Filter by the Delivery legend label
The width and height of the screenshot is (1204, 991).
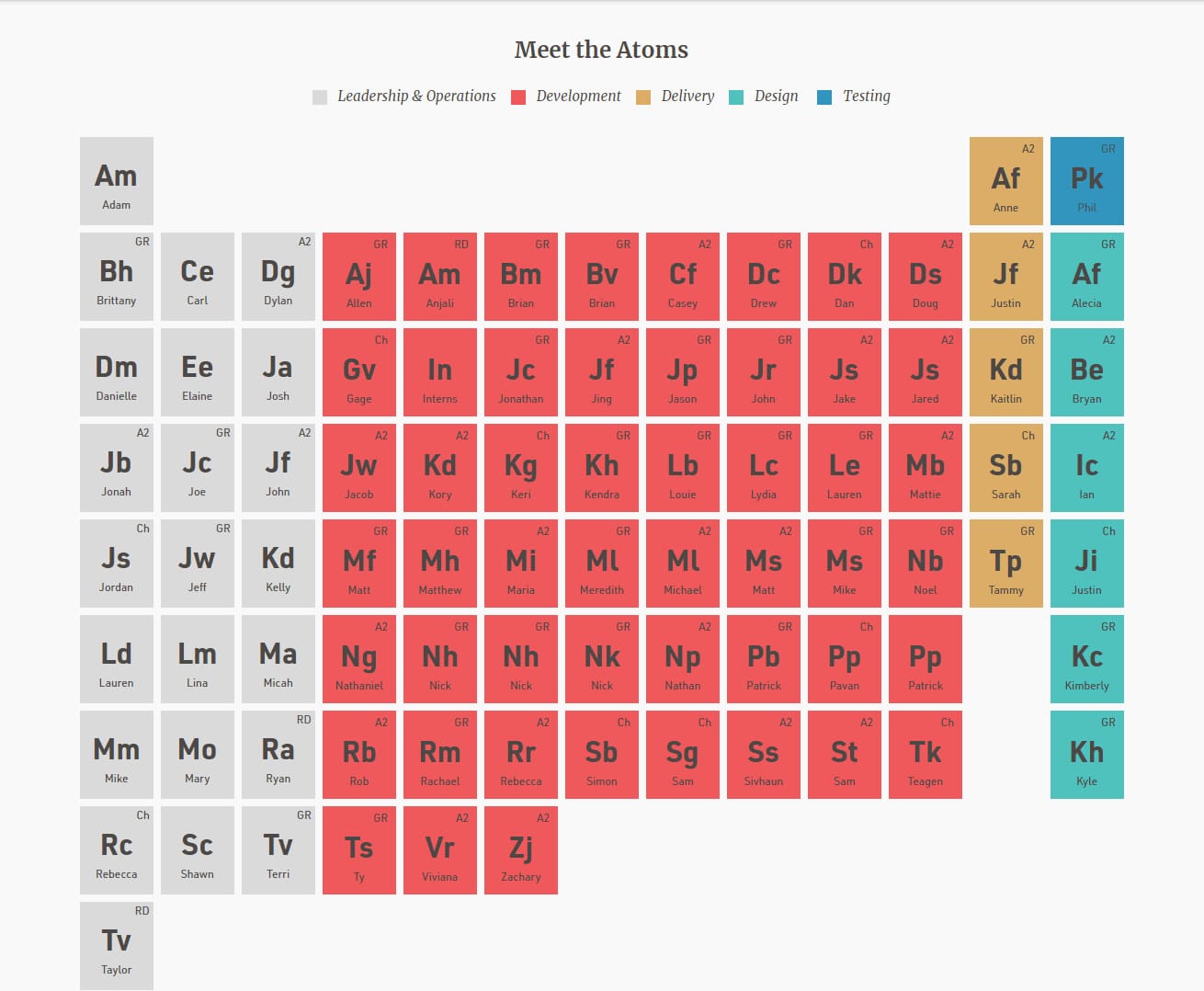click(x=687, y=96)
